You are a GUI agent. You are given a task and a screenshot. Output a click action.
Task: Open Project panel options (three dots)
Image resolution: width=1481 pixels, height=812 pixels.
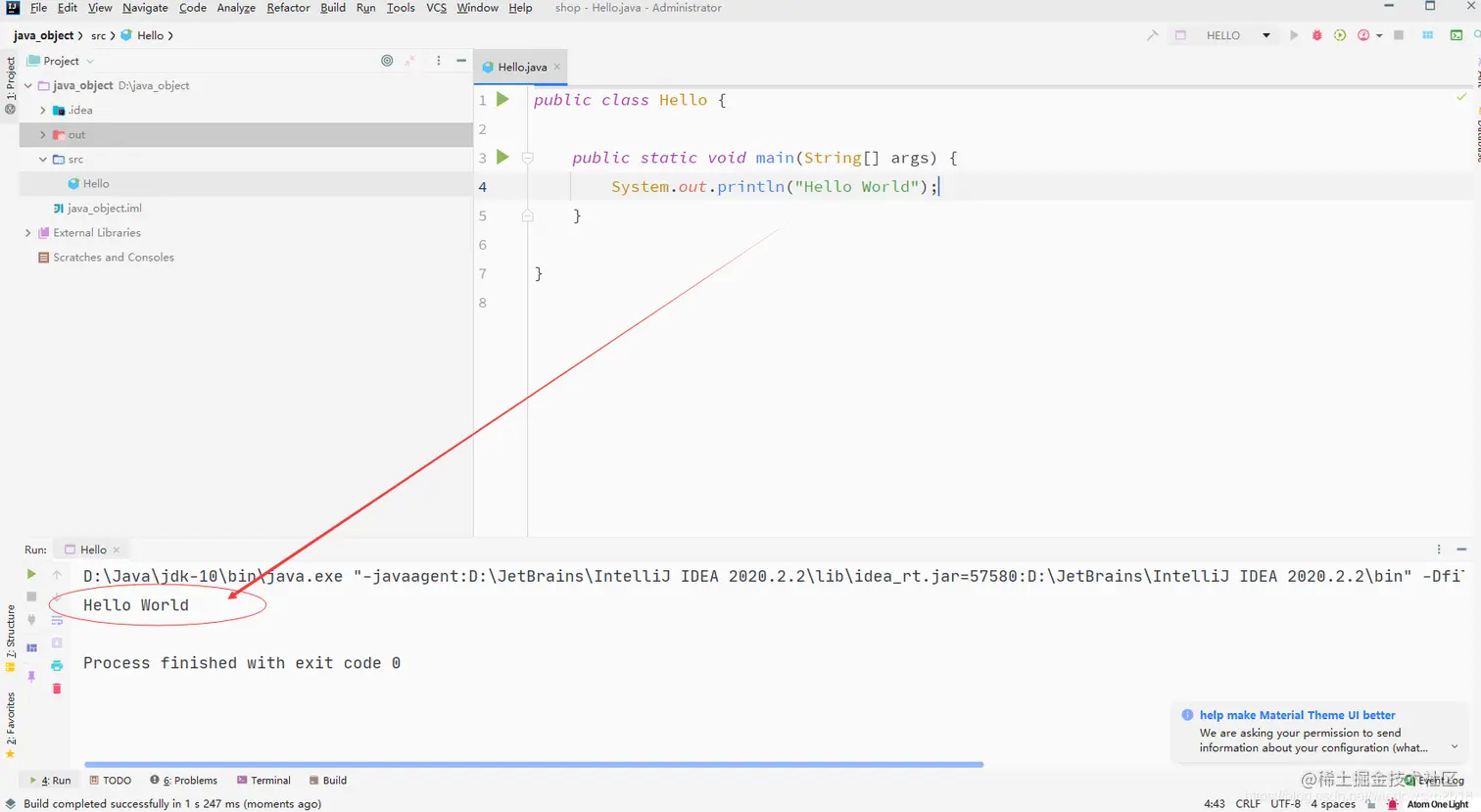pyautogui.click(x=438, y=61)
